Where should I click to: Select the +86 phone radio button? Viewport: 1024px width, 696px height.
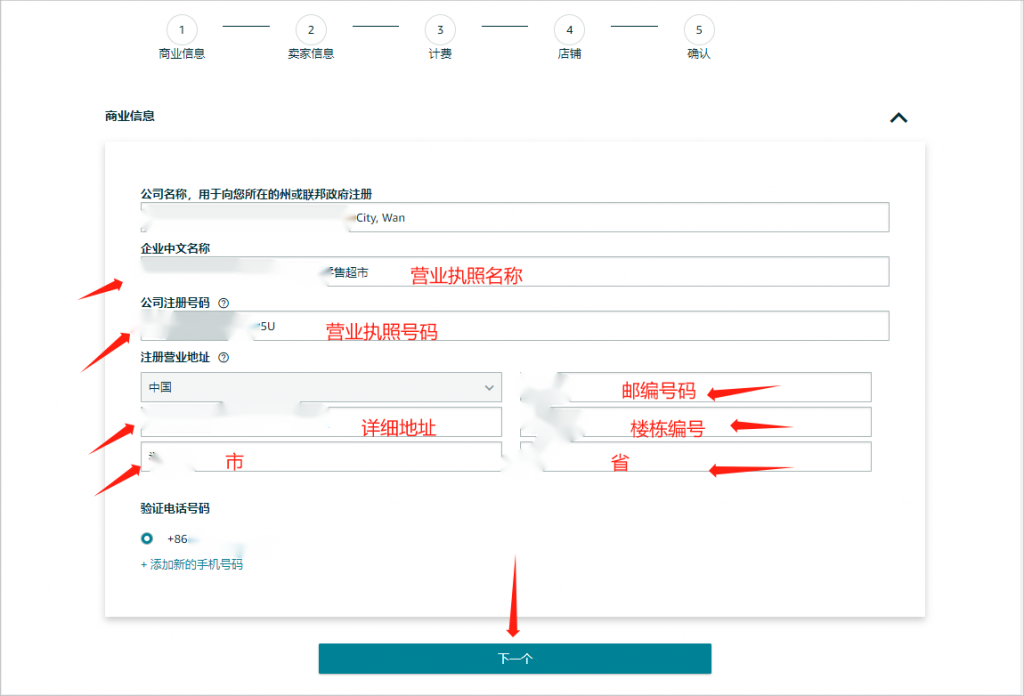click(147, 538)
